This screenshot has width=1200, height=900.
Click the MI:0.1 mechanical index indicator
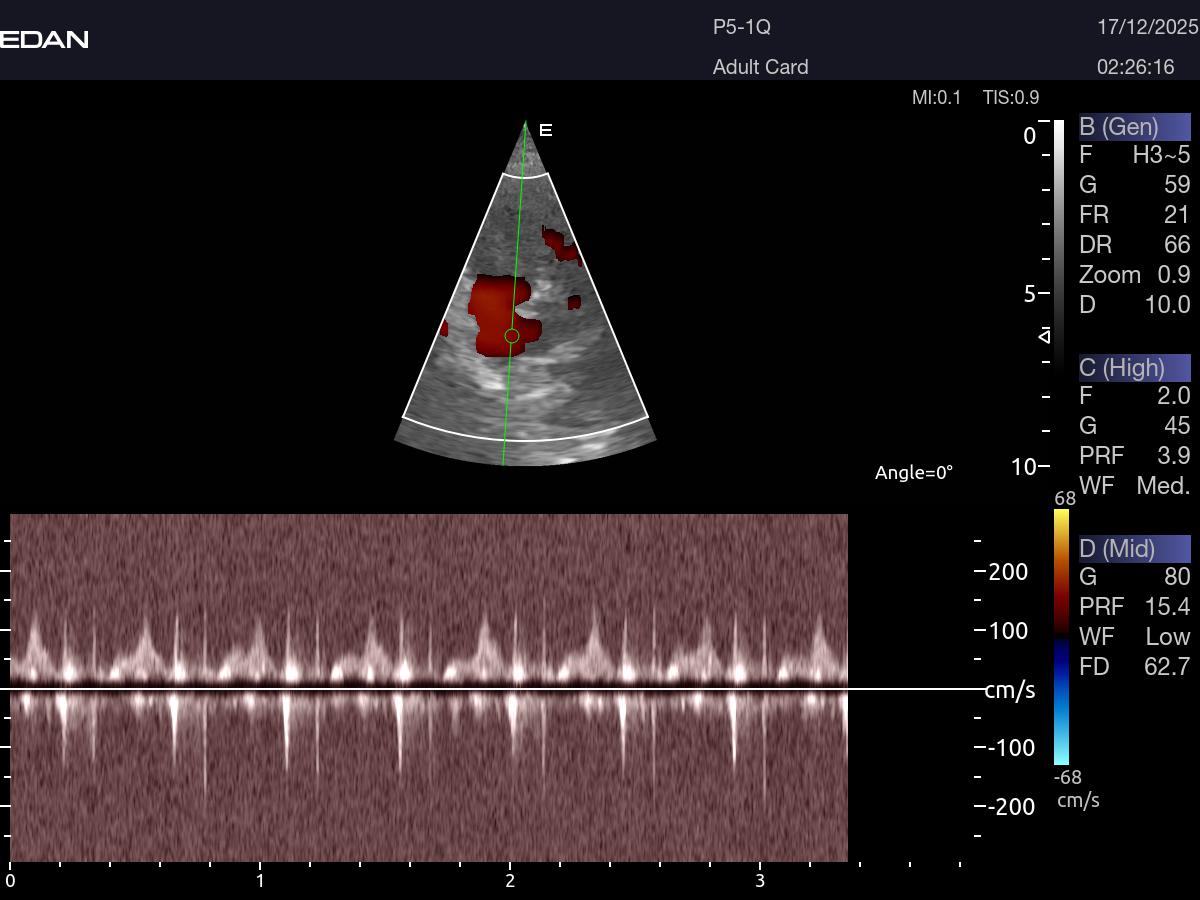pyautogui.click(x=936, y=97)
